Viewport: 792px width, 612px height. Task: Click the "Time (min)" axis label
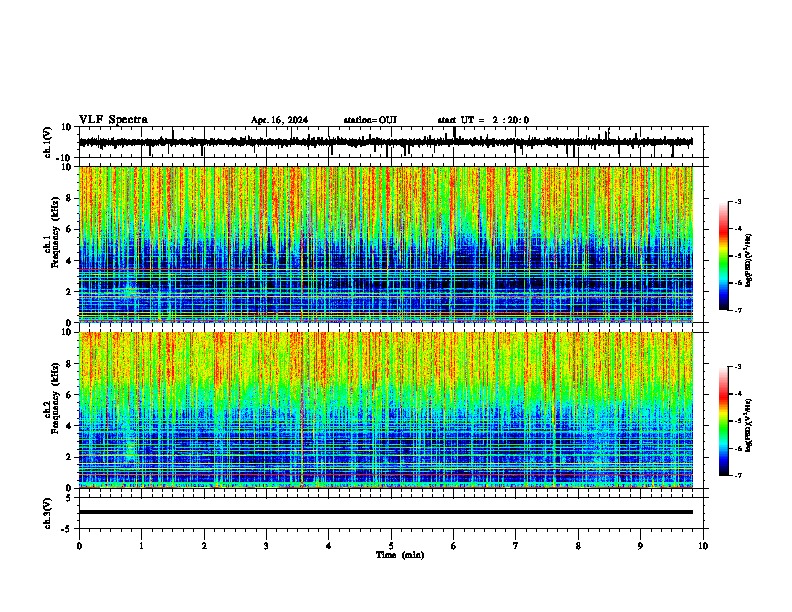[x=400, y=555]
